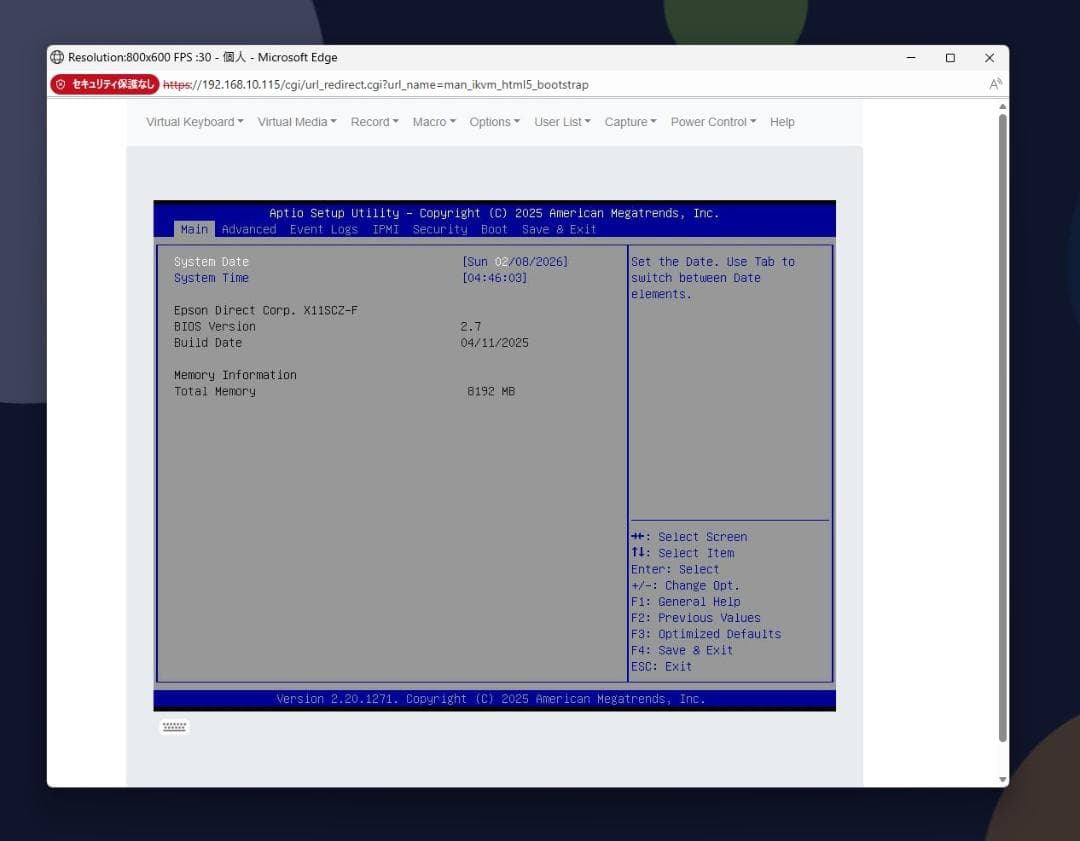Select the IPMI tab in the setup utility
This screenshot has width=1080, height=841.
click(385, 229)
